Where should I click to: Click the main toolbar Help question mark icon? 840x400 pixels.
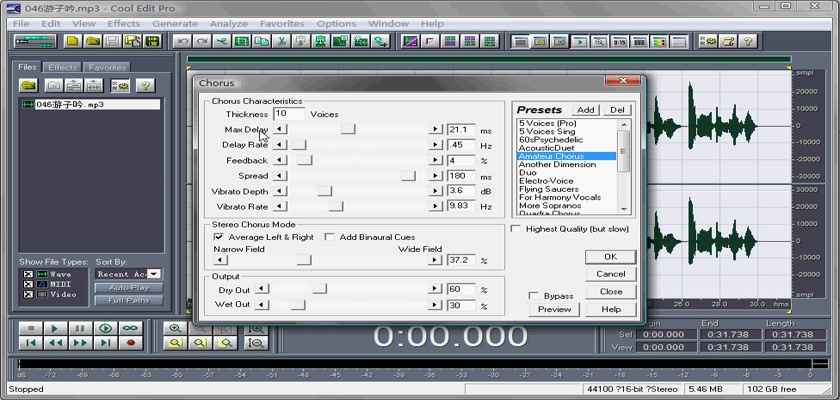(x=748, y=41)
